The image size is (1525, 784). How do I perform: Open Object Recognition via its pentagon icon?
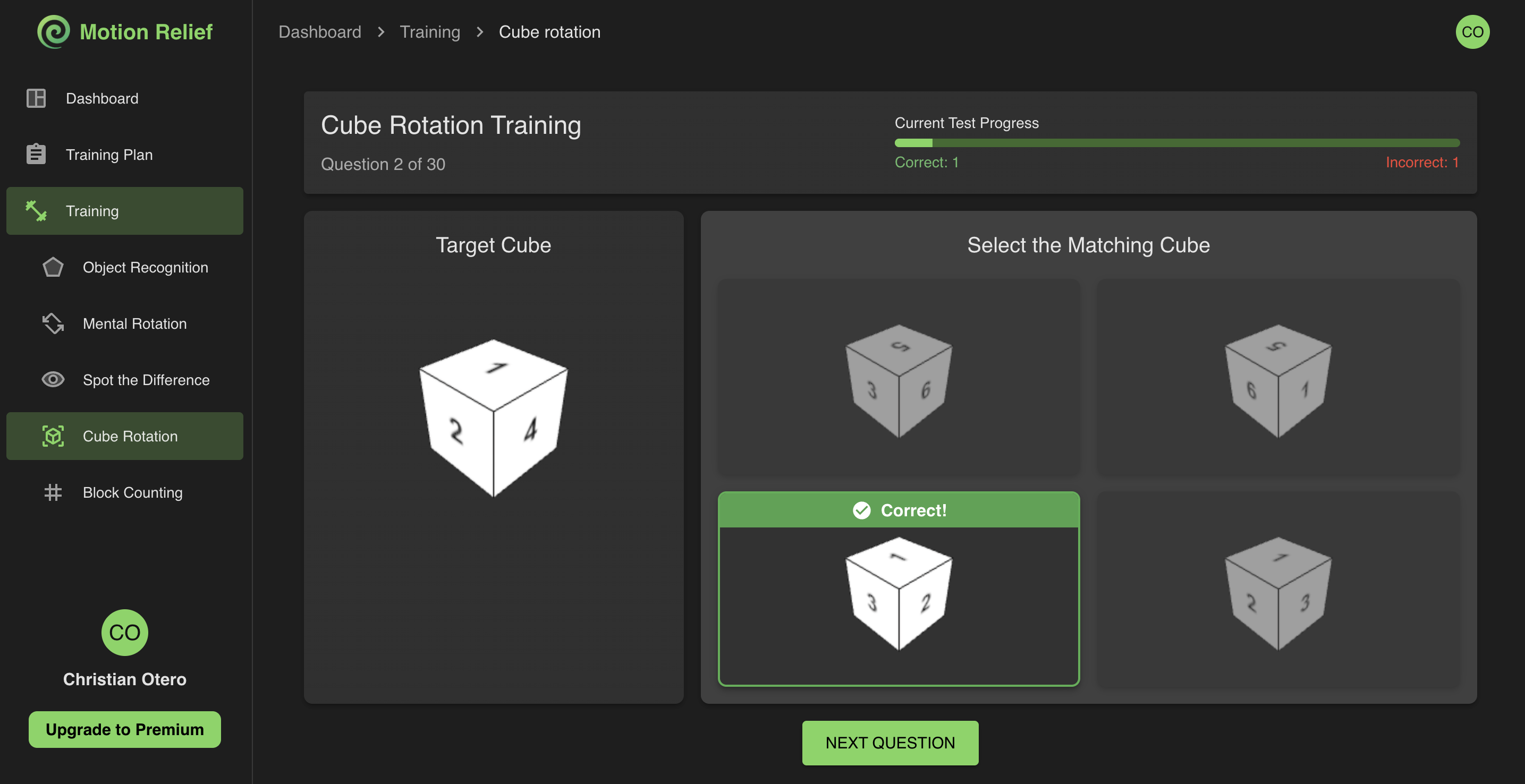tap(53, 268)
